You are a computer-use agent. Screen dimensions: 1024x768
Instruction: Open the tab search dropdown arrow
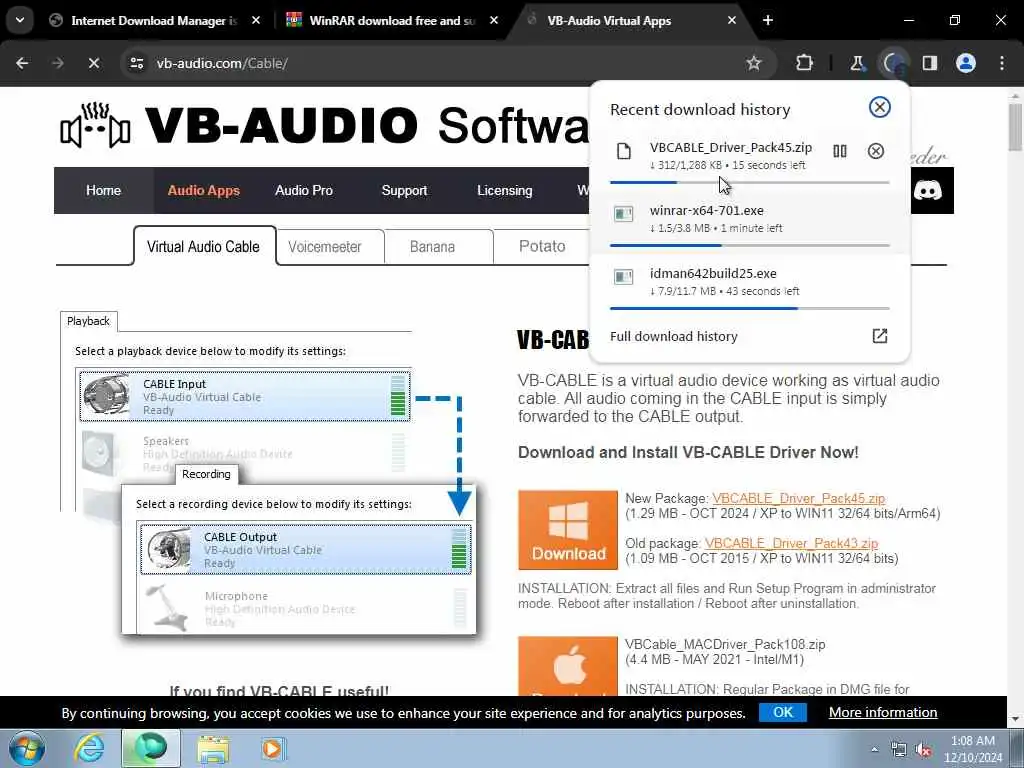pyautogui.click(x=20, y=20)
